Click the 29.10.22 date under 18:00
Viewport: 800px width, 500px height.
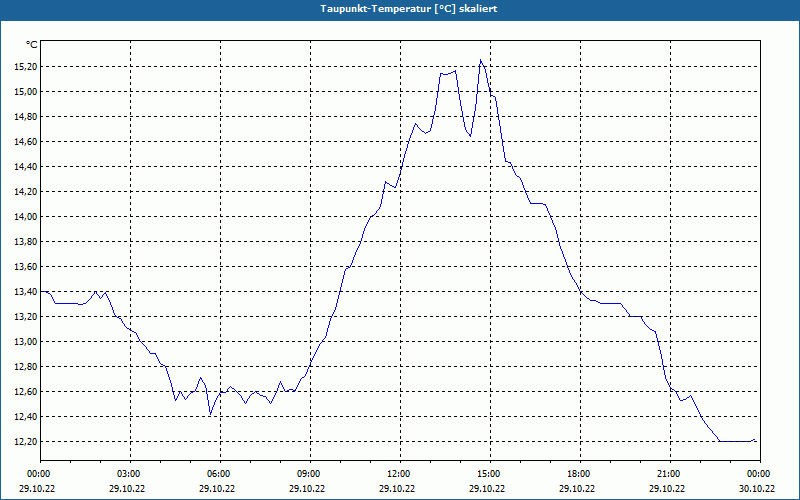pyautogui.click(x=578, y=489)
